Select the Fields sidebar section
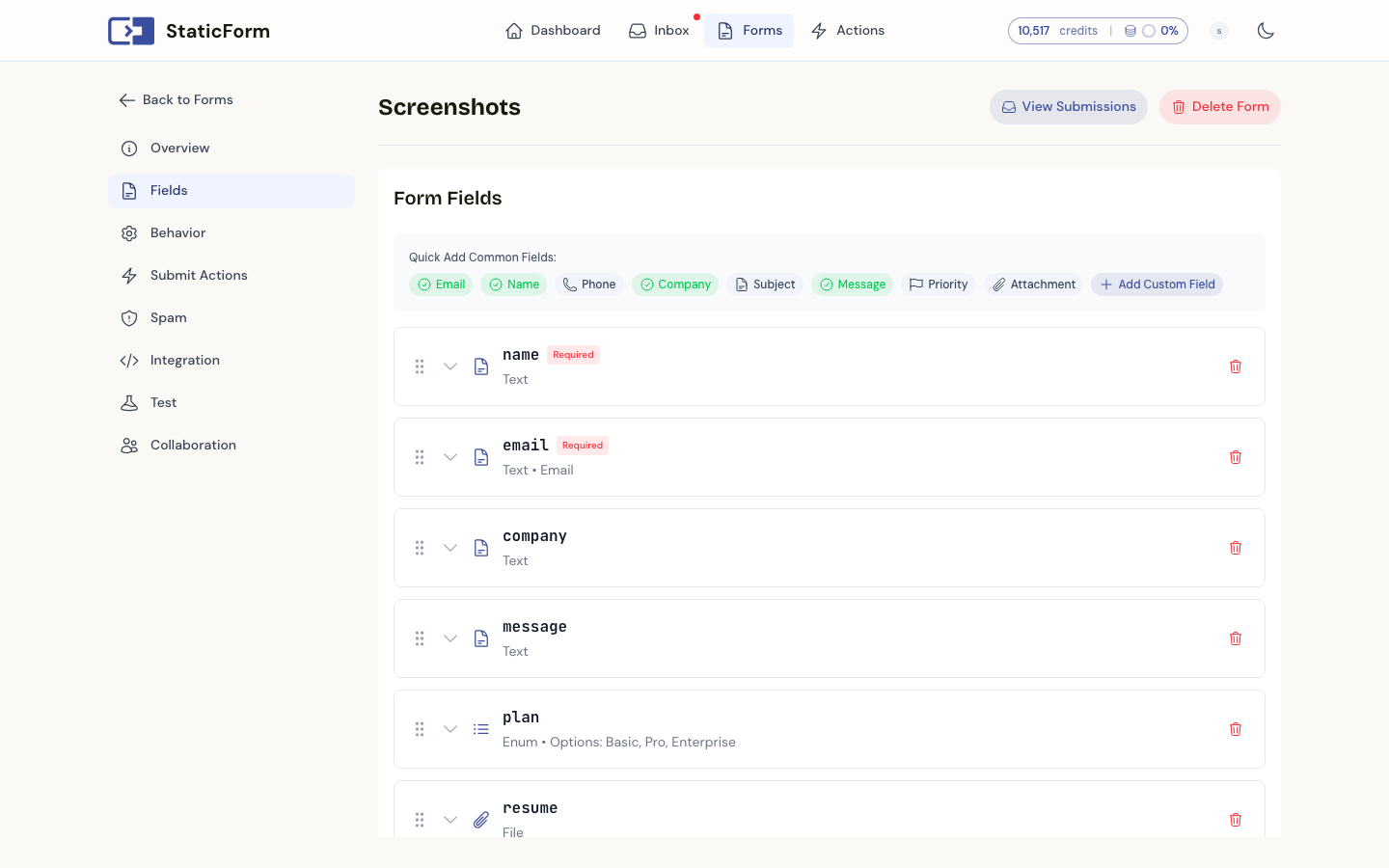 click(231, 191)
